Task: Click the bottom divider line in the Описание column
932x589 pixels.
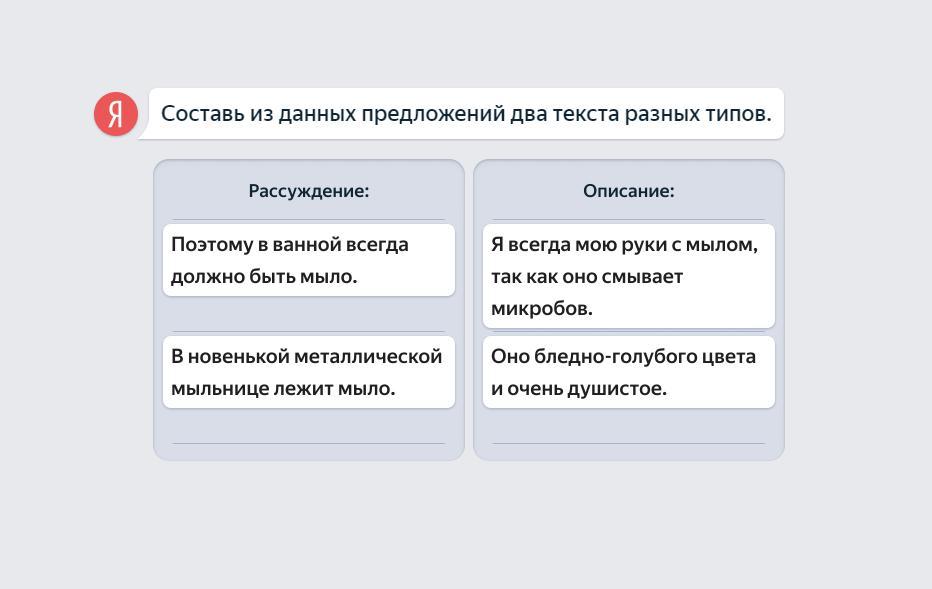Action: click(629, 443)
